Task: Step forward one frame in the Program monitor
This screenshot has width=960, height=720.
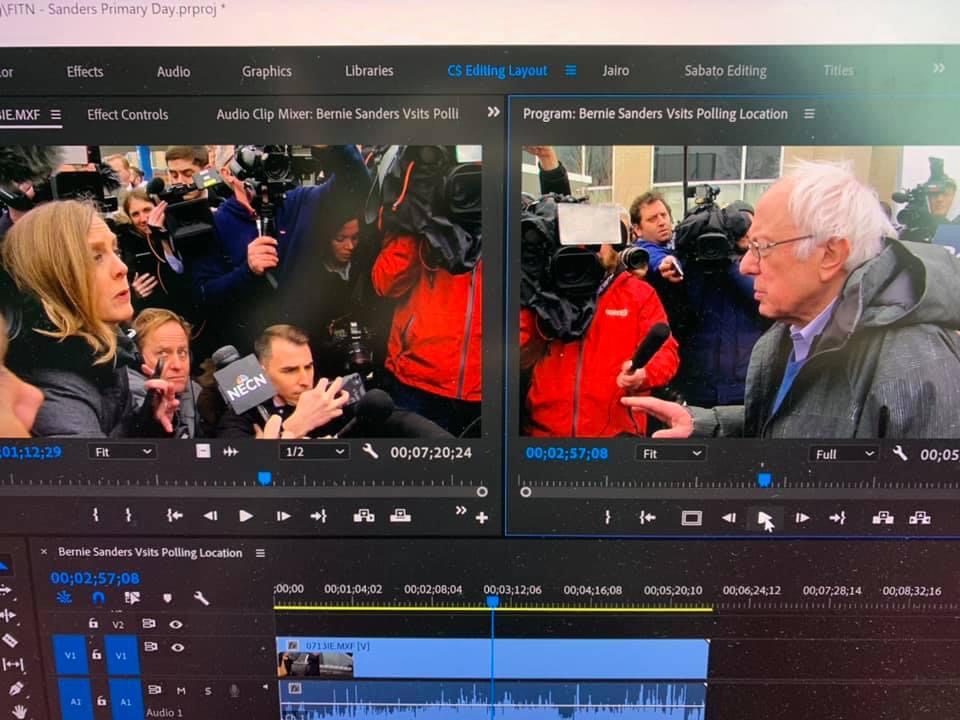Action: [x=802, y=518]
